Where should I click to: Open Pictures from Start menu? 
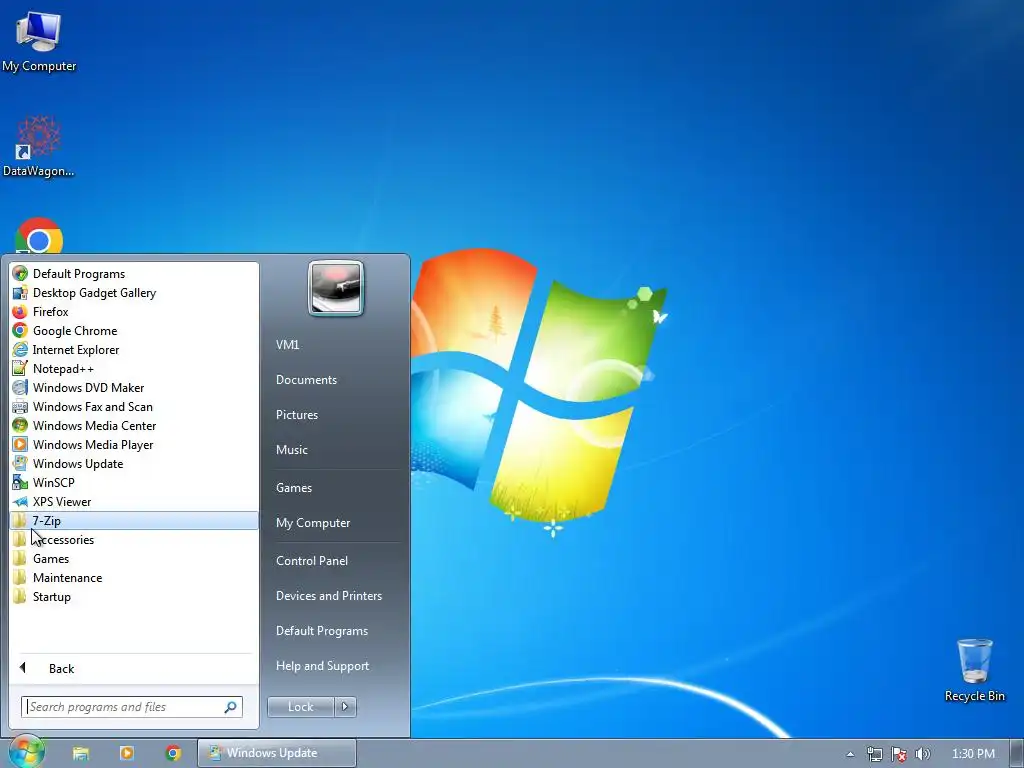tap(296, 415)
